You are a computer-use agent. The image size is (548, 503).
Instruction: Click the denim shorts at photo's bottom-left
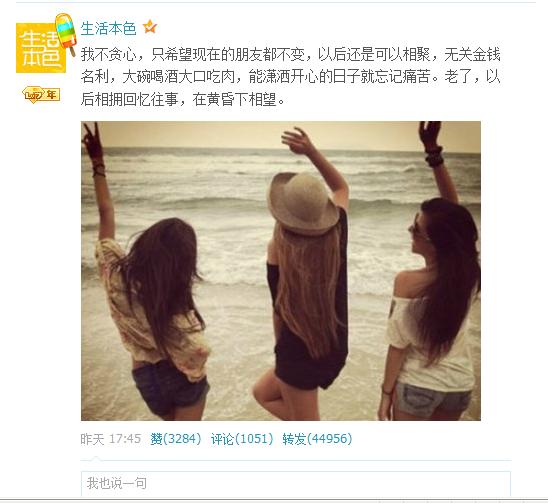pyautogui.click(x=170, y=386)
